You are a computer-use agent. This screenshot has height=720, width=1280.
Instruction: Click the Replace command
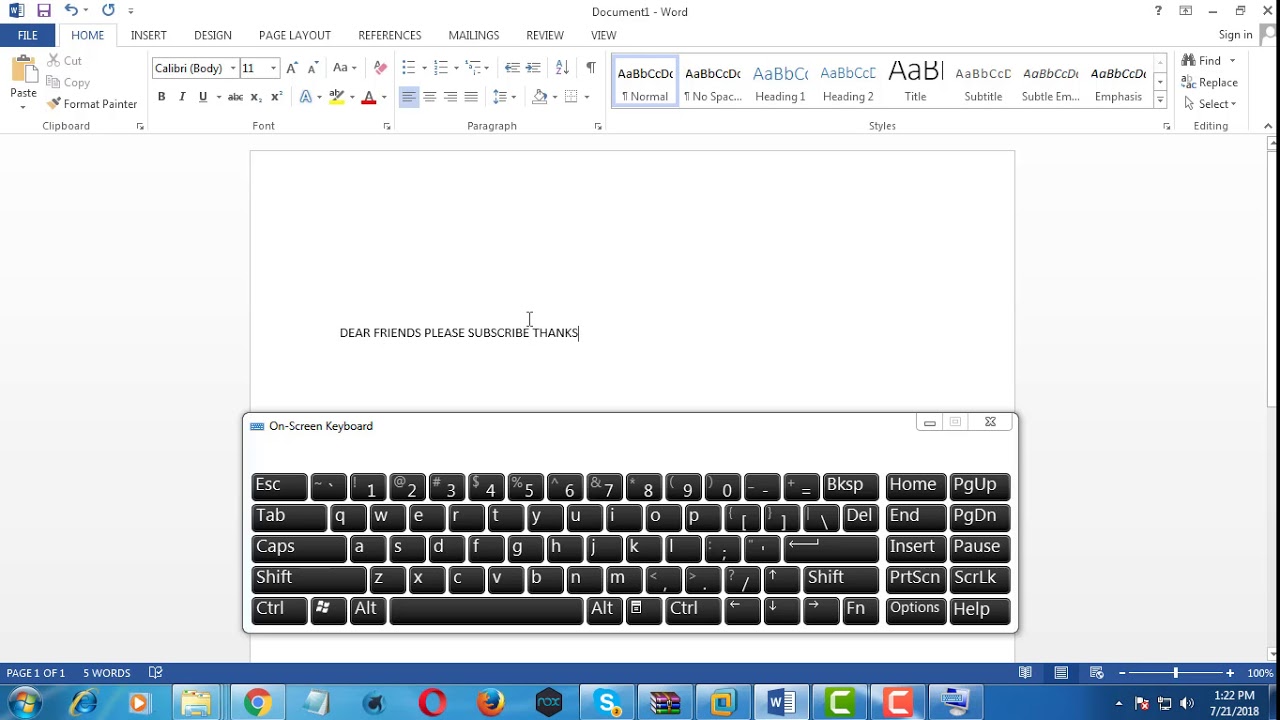point(1209,82)
